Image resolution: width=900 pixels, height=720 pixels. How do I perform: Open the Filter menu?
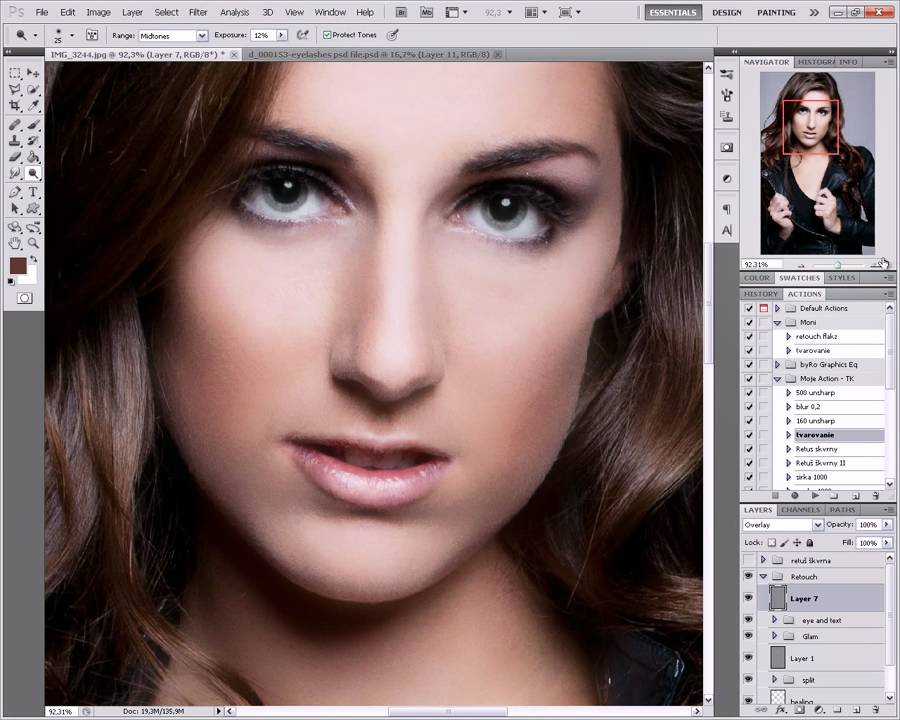(x=198, y=12)
